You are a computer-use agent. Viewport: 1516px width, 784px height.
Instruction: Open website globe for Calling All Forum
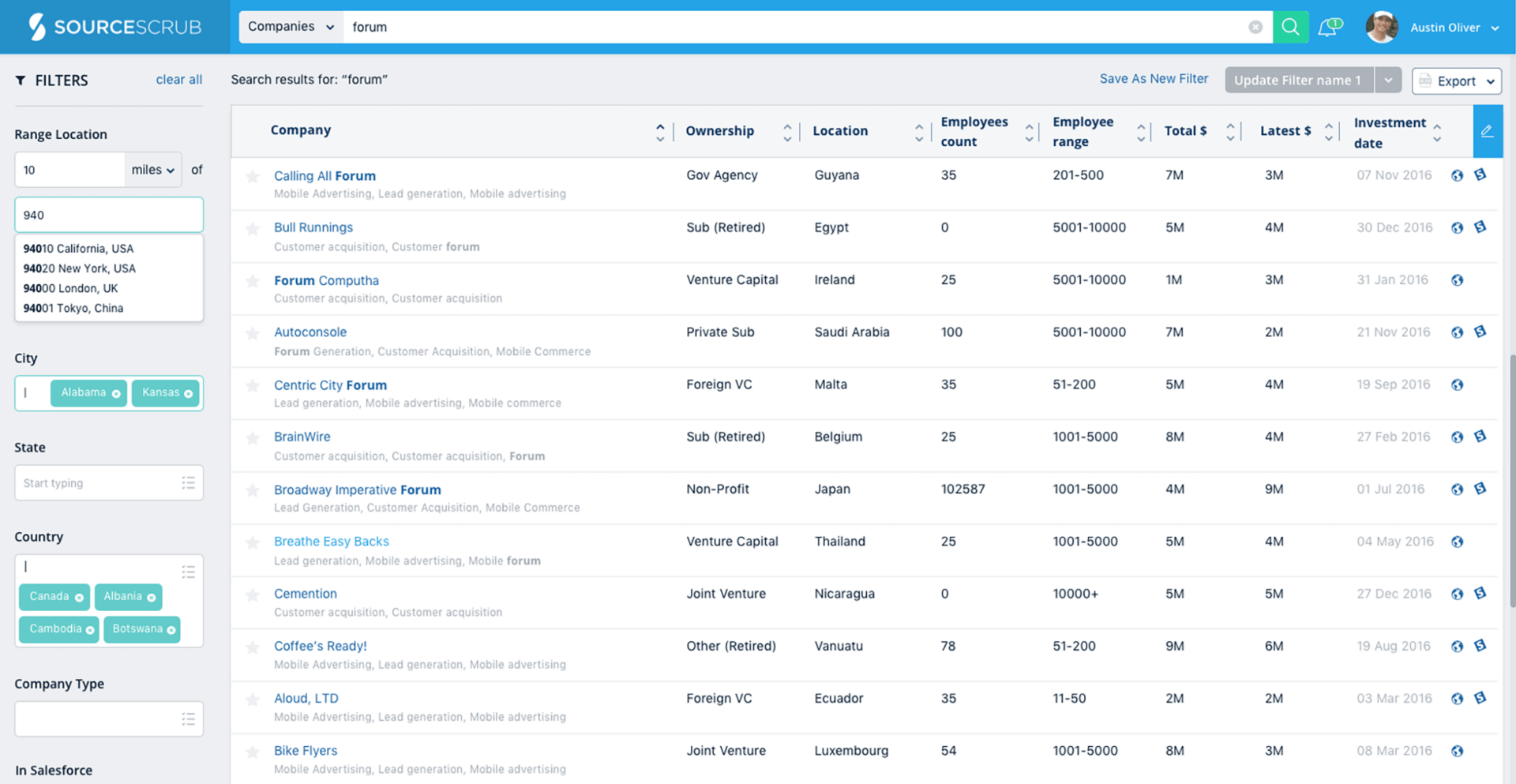1458,175
